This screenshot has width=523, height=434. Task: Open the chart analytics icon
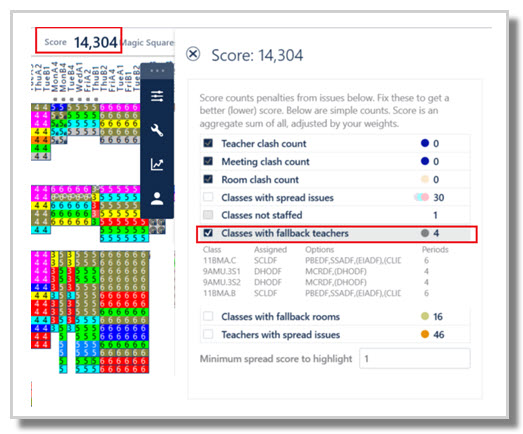[x=157, y=164]
